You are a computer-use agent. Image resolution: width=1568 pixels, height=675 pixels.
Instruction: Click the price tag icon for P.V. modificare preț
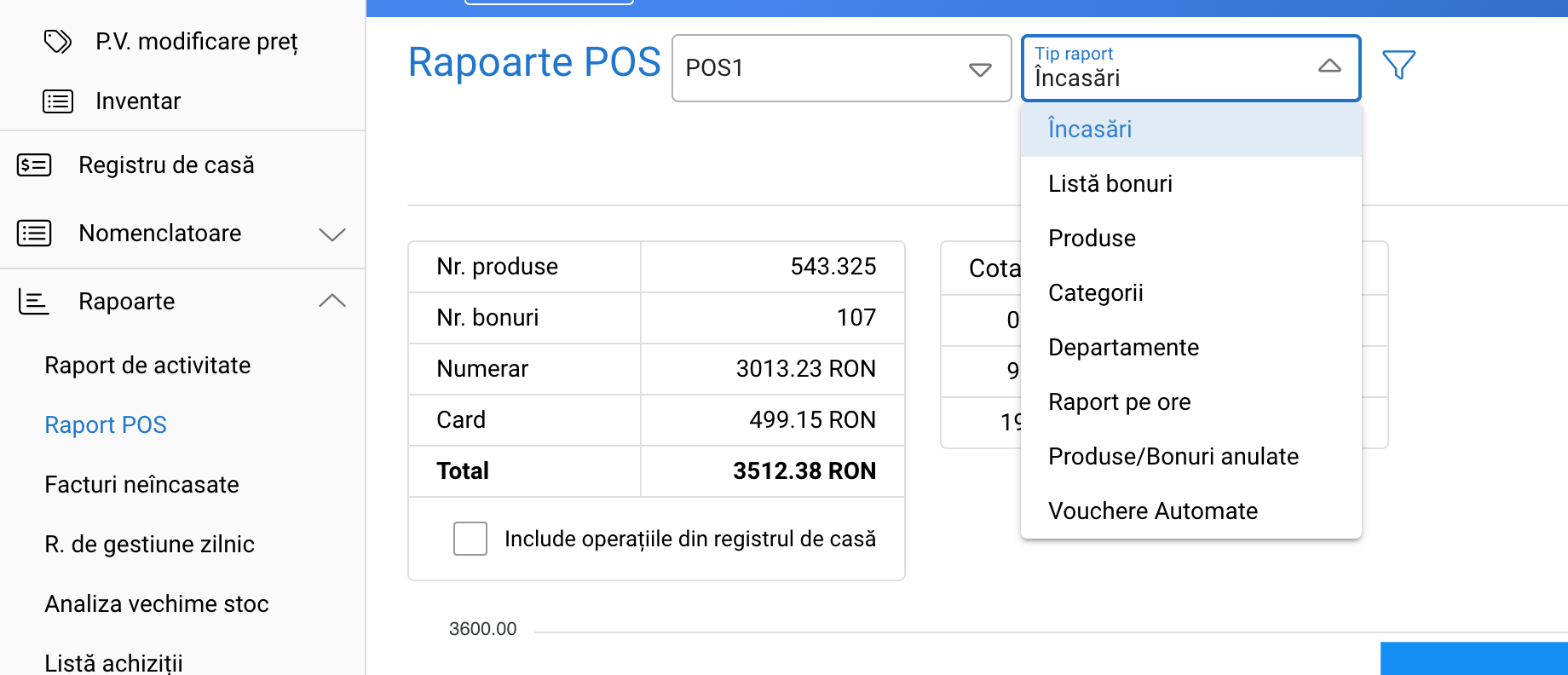[x=58, y=41]
